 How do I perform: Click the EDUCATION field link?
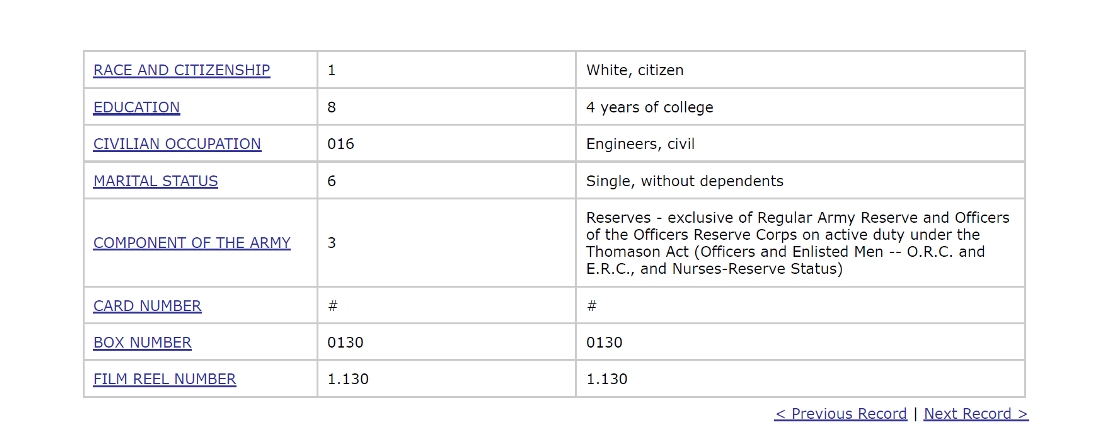tap(136, 107)
